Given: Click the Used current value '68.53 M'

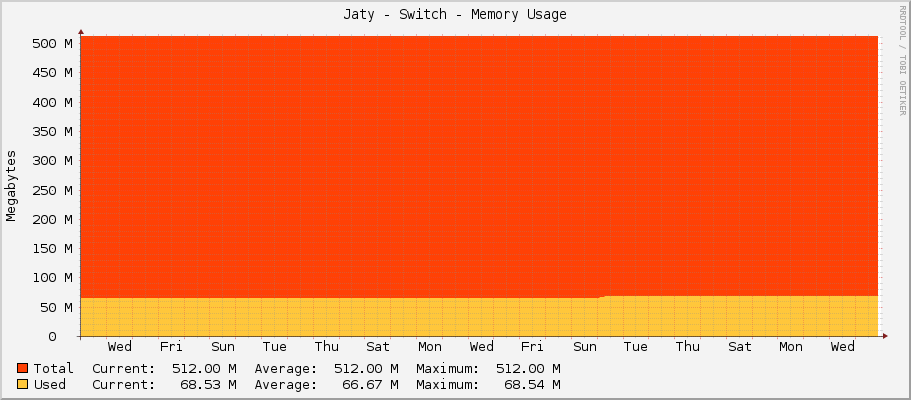Looking at the screenshot, I should pos(208,384).
